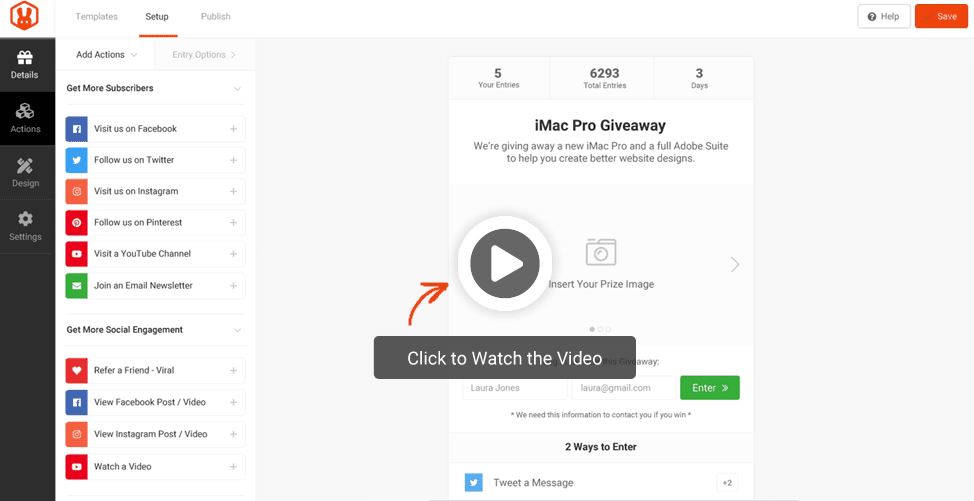Add the Follow us on Pinterest action
Image resolution: width=974 pixels, height=501 pixels.
(155, 222)
